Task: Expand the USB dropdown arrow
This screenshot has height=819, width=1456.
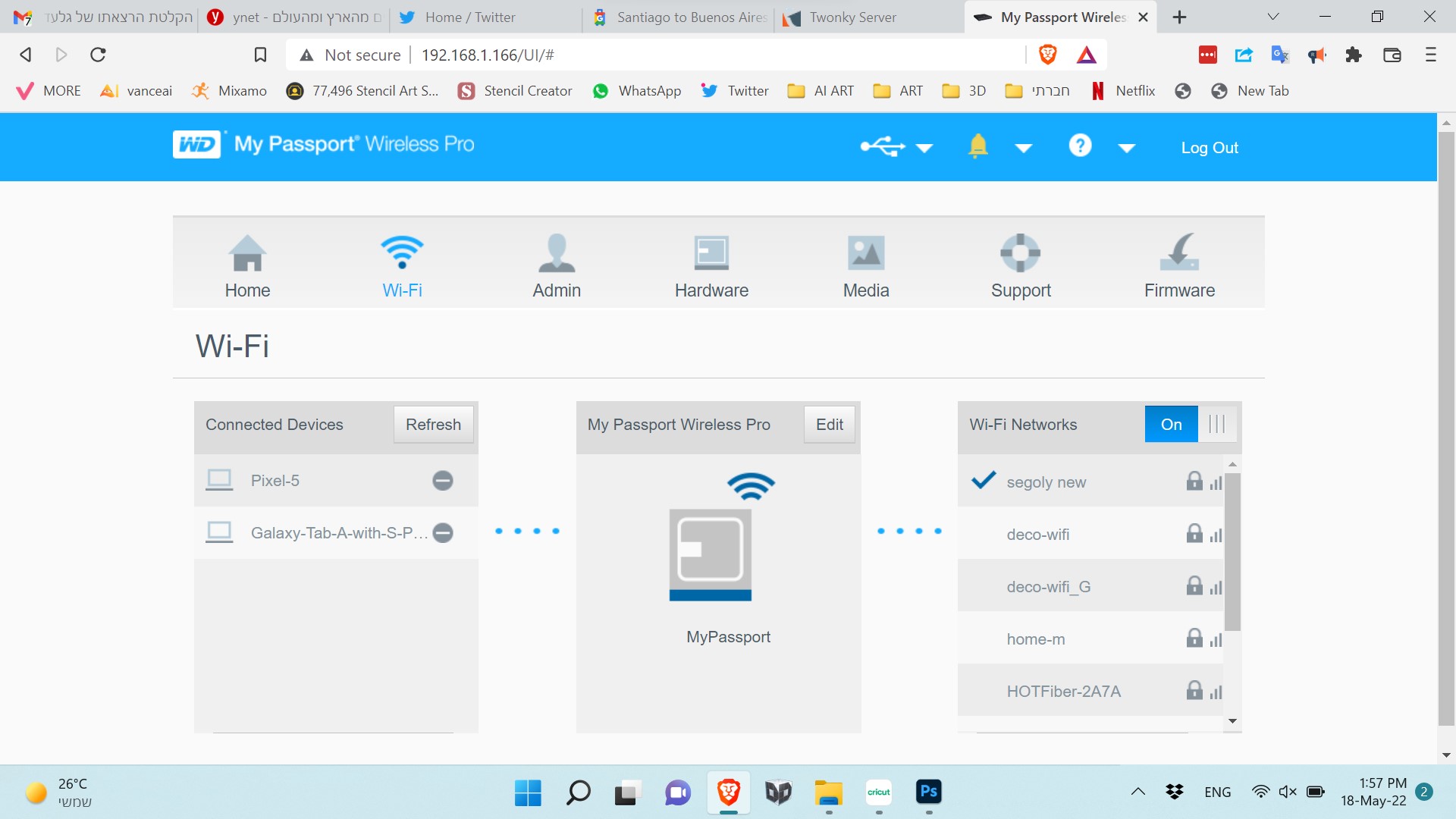Action: tap(924, 148)
